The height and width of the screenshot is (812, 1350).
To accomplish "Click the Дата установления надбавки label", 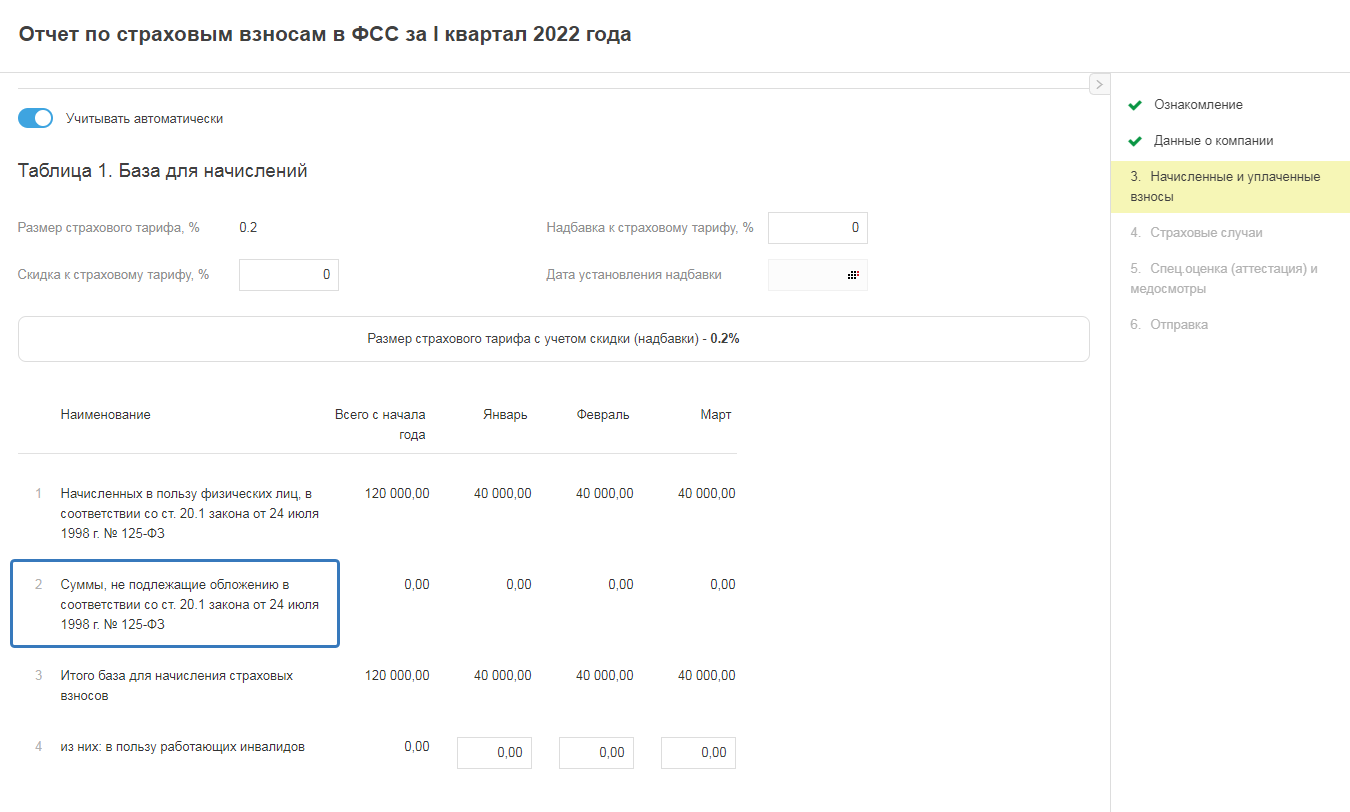I will (x=634, y=275).
